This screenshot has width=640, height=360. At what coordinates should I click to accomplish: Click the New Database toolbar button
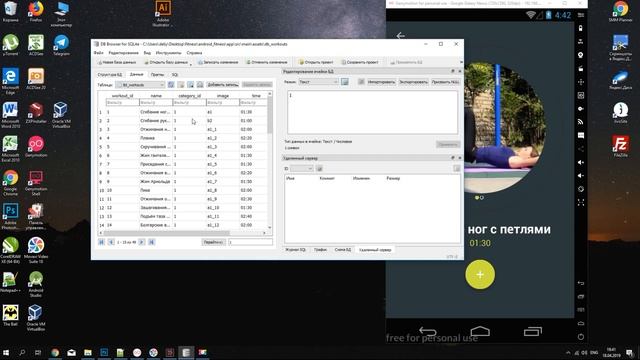pos(117,62)
